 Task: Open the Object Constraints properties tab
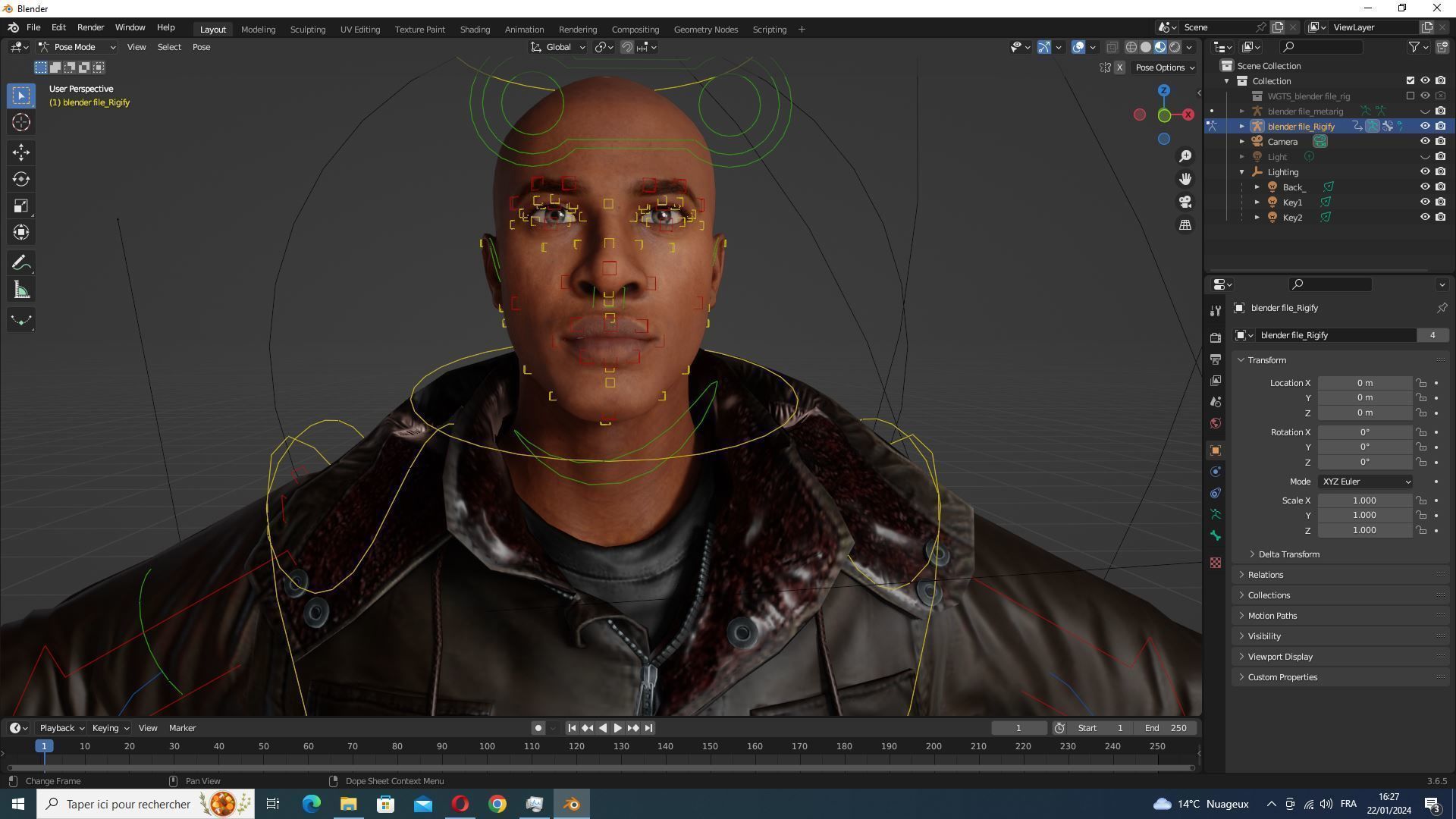coord(1216,493)
